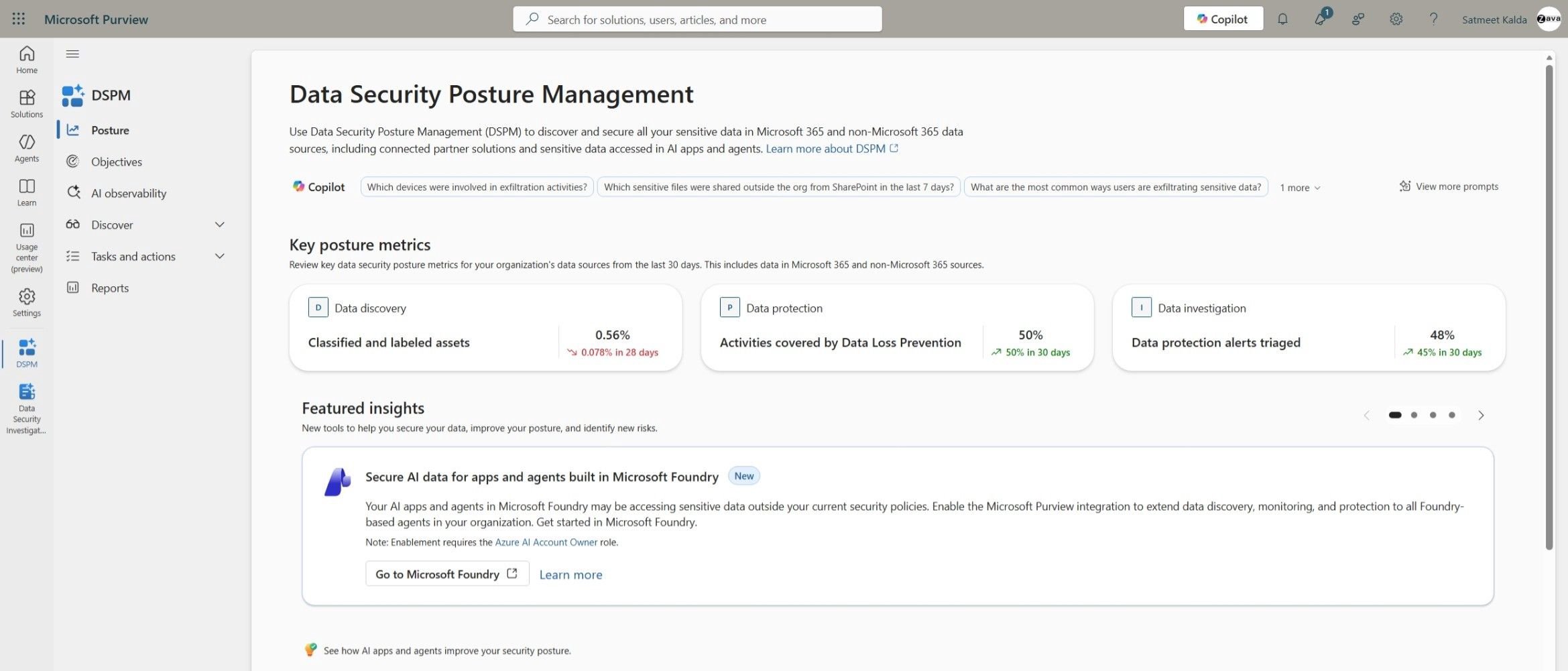Click '45% in 30 days' trend value
The width and height of the screenshot is (1568, 671).
[1442, 353]
